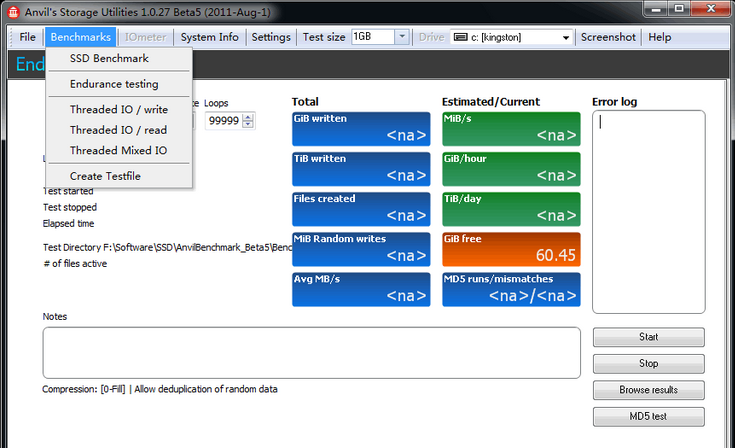This screenshot has width=735, height=448.
Task: Click Create Testfile menu entry
Action: coord(119,176)
